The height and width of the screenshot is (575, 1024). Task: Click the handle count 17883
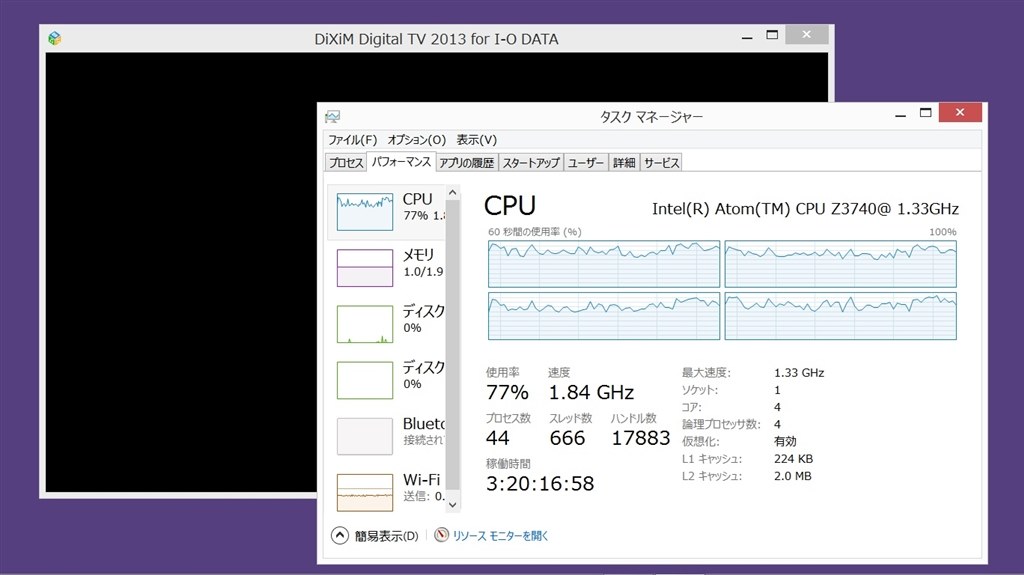[x=641, y=438]
